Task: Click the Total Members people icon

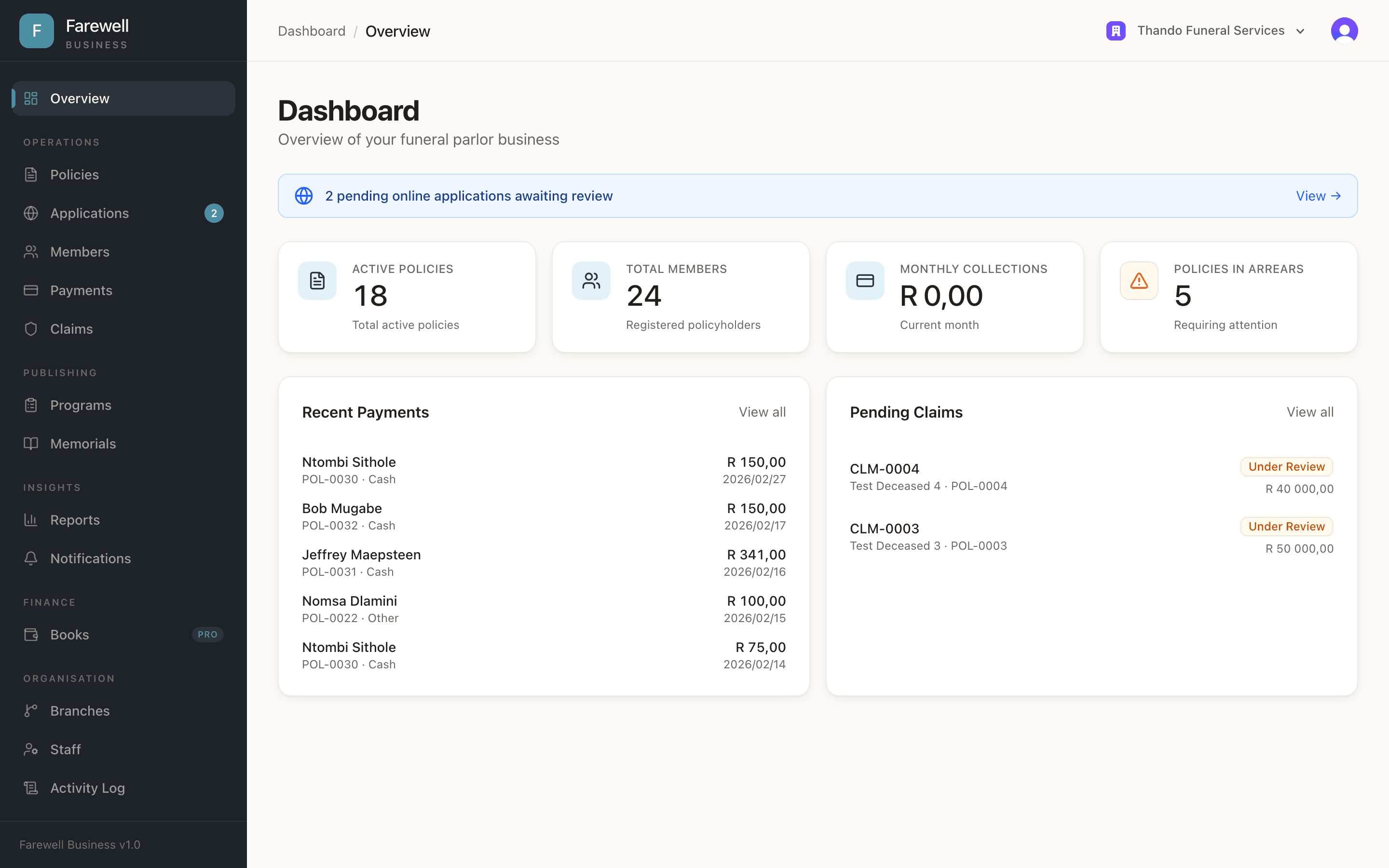Action: 591,281
